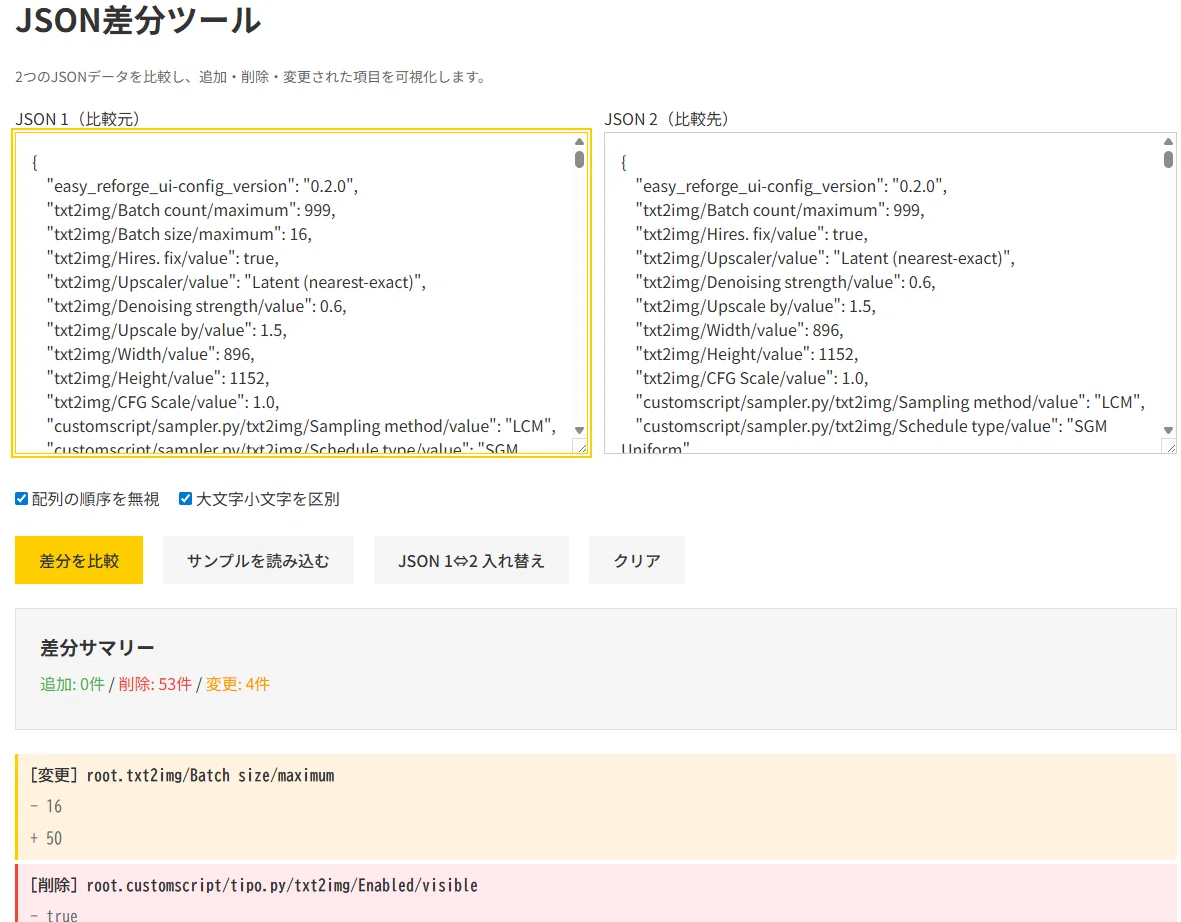Click the removed value '- 16' line
The height and width of the screenshot is (922, 1181).
coord(46,807)
